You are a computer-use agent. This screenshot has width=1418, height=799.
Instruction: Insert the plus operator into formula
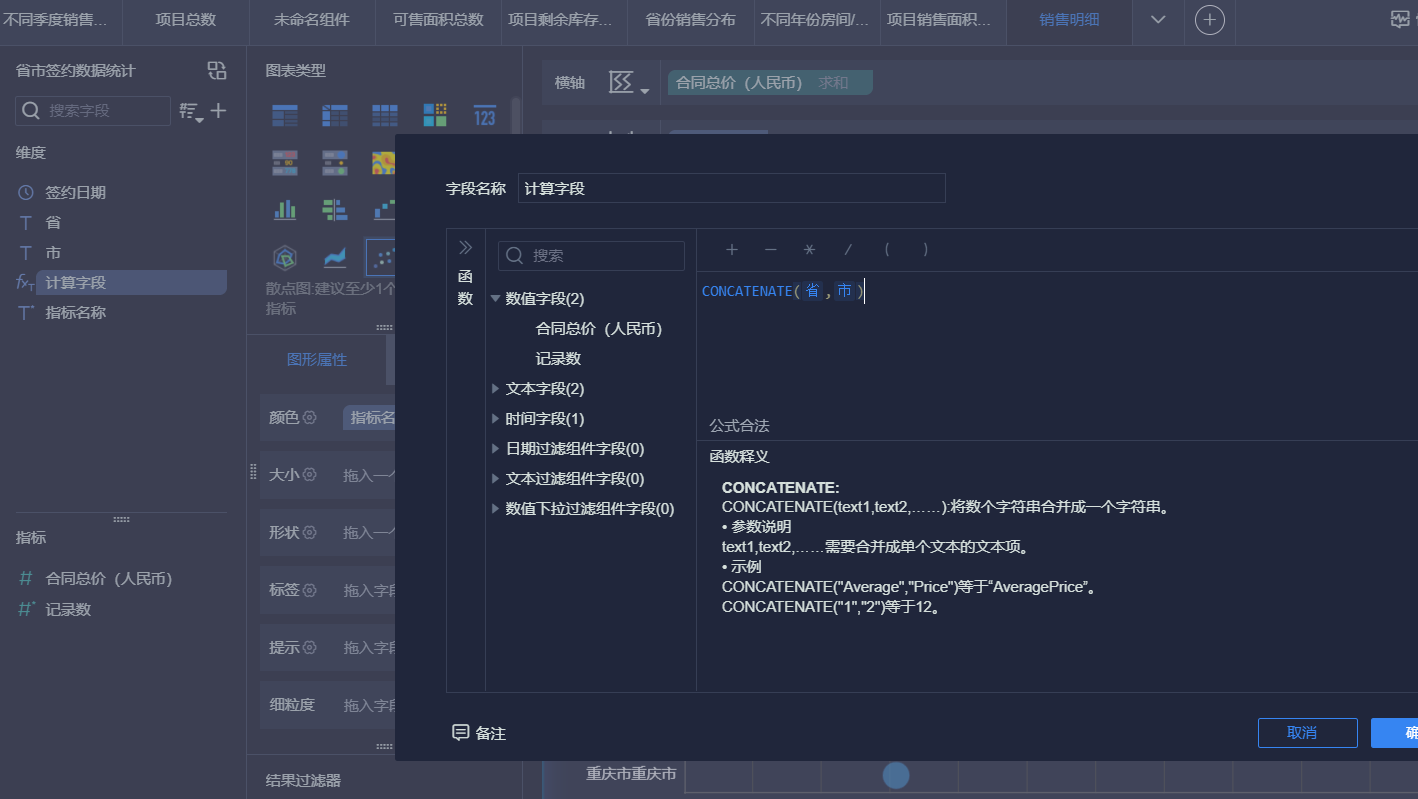pyautogui.click(x=732, y=250)
